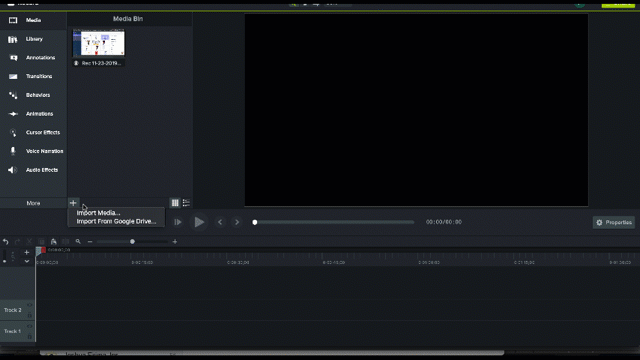Choose Import From Google Drive... menu entry

[116, 221]
